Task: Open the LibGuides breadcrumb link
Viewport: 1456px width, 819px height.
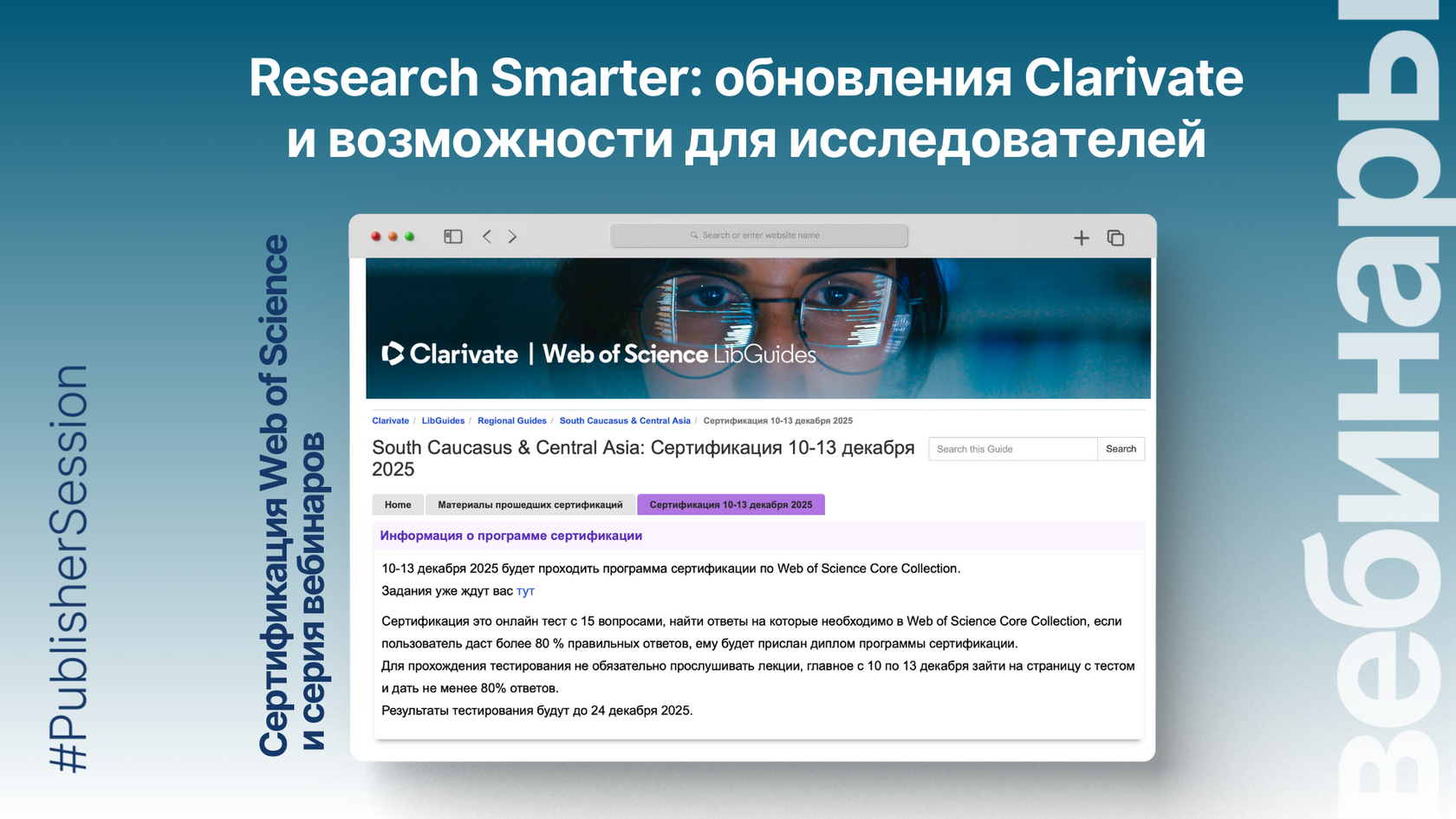Action: click(x=443, y=421)
